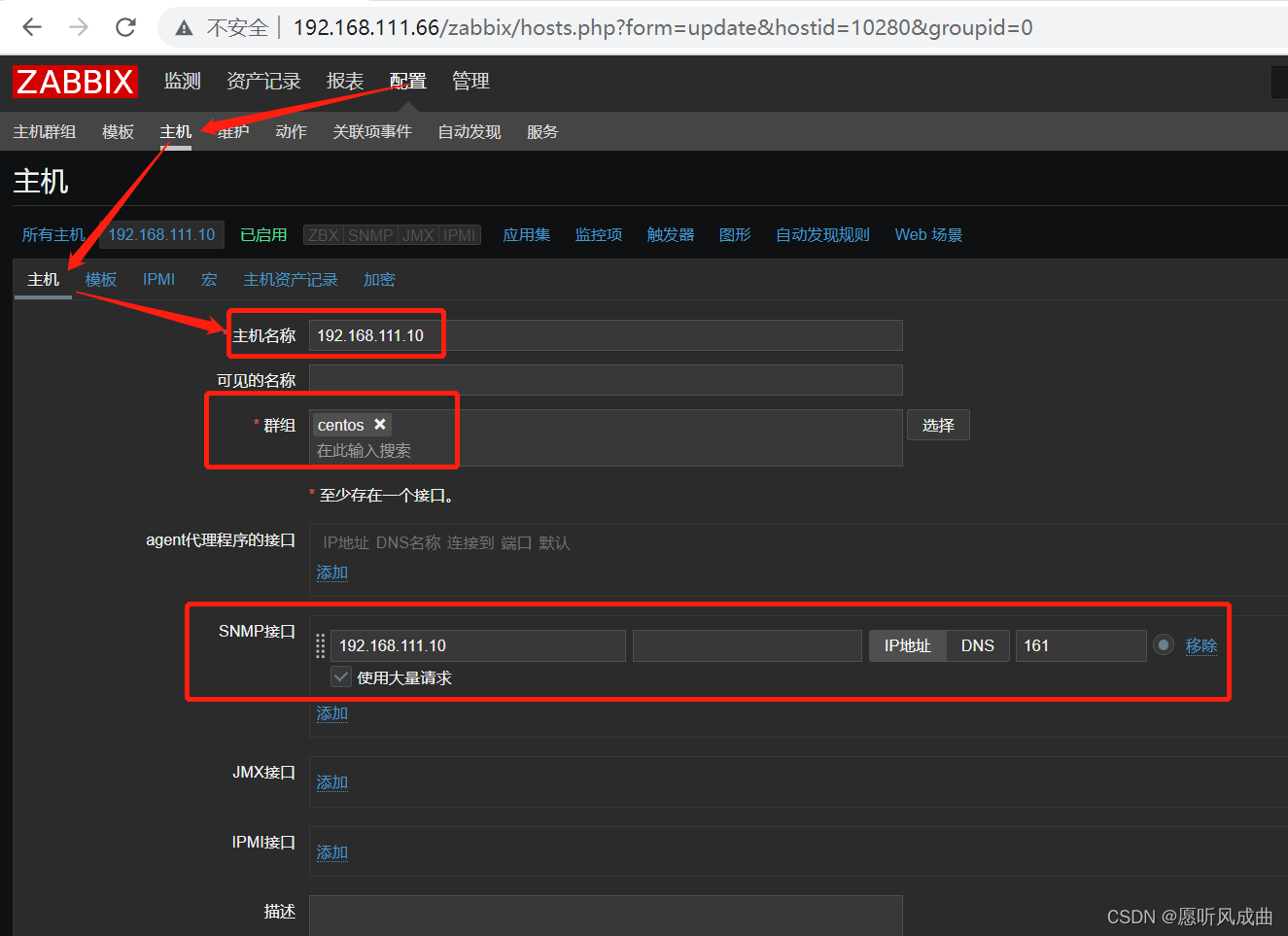Add an IPMI interface via 添加
1288x936 pixels.
tap(331, 852)
